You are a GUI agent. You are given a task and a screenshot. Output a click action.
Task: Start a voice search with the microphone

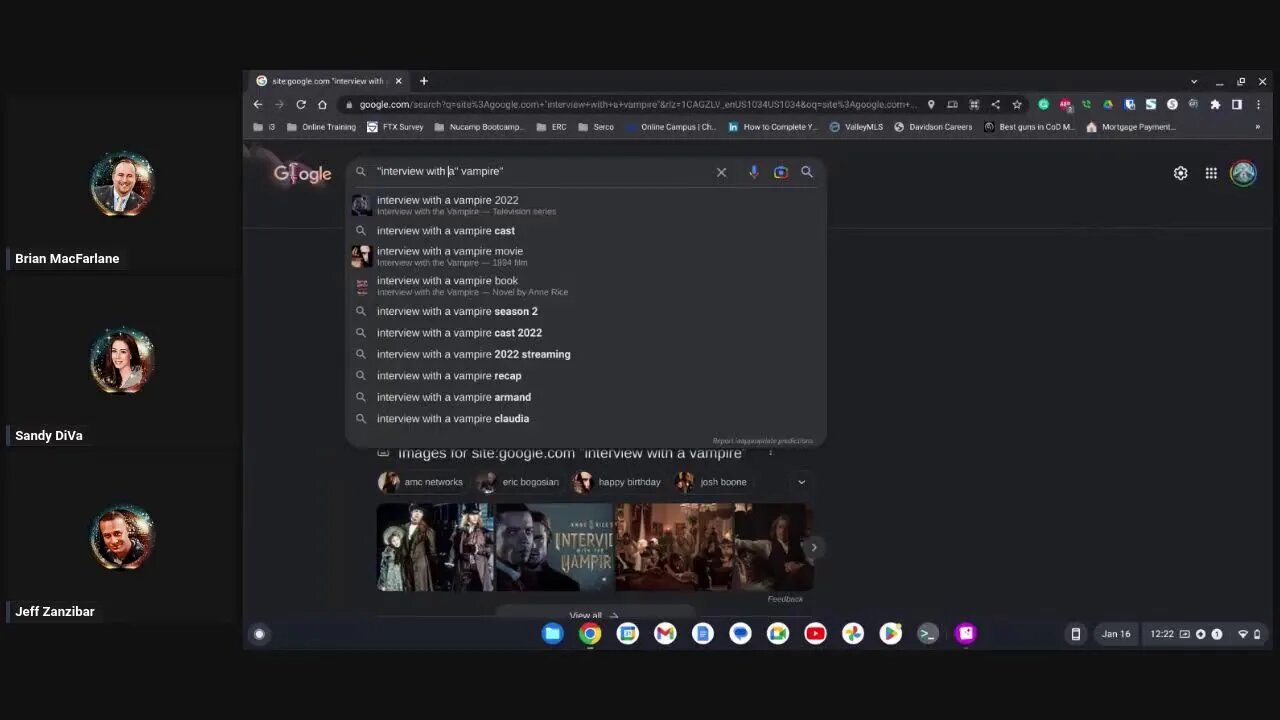[753, 172]
